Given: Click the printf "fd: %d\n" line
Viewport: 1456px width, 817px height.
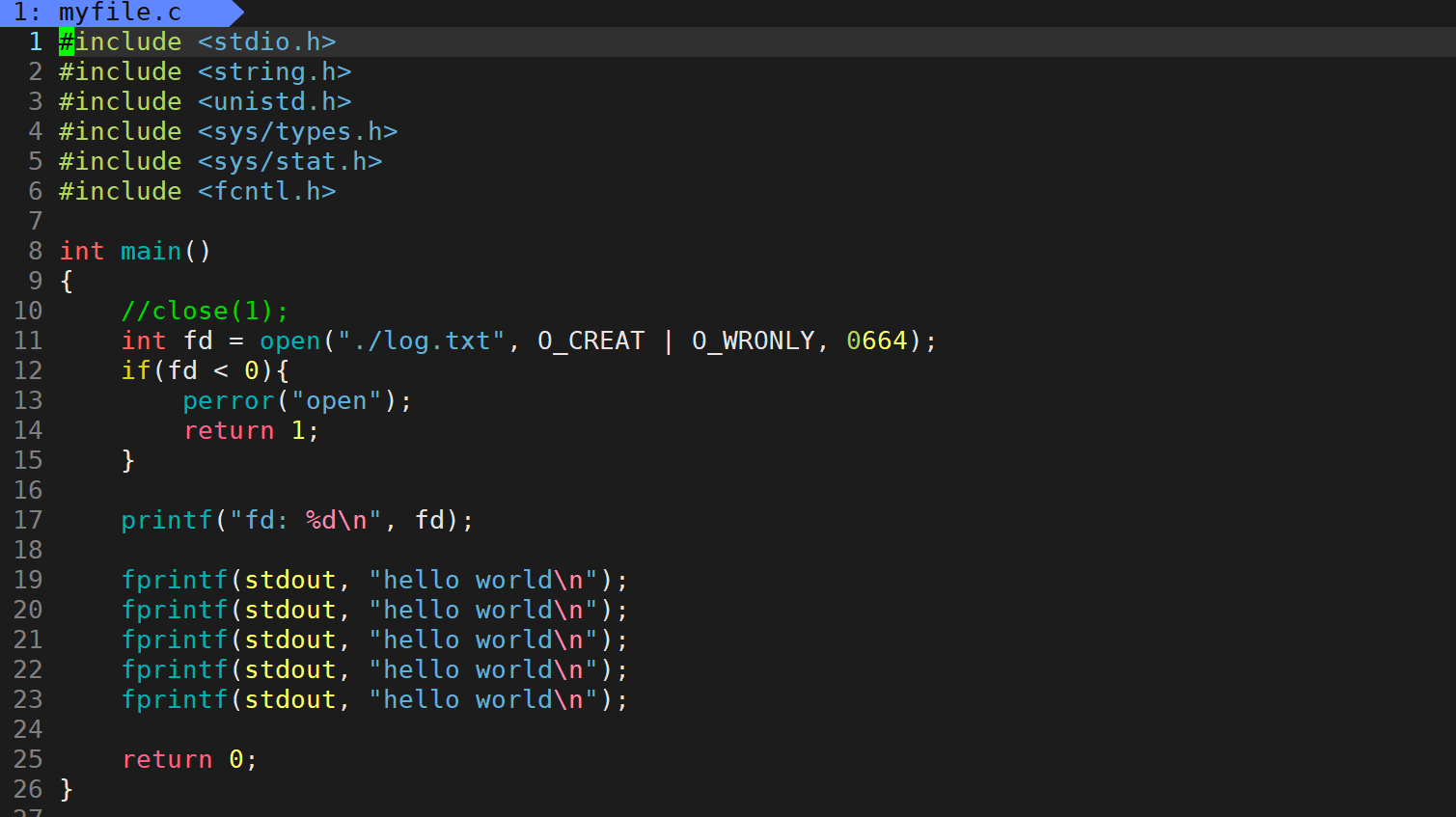Looking at the screenshot, I should pyautogui.click(x=298, y=520).
